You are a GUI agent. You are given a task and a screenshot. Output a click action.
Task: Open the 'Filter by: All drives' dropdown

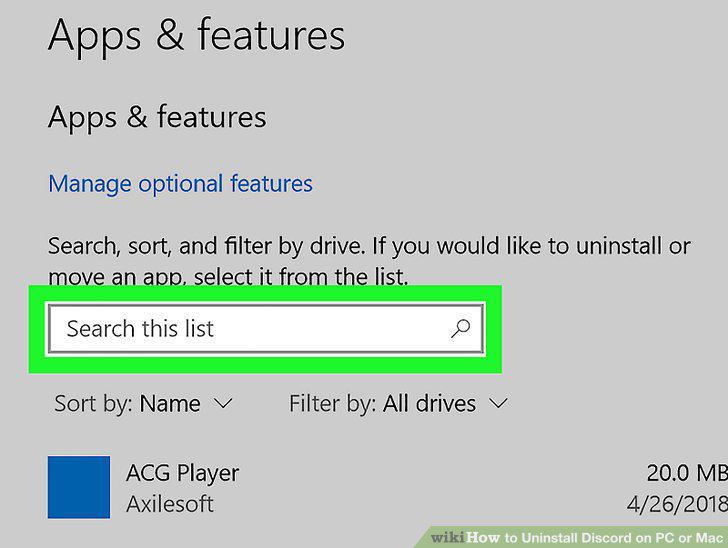[399, 403]
